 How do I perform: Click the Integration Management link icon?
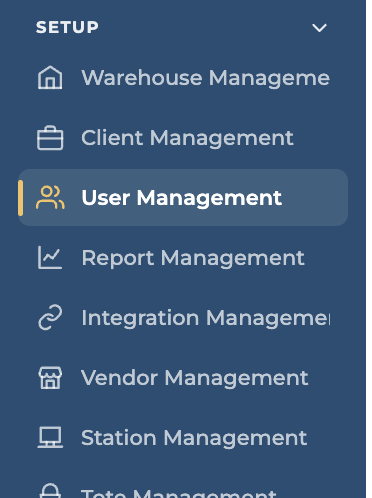(x=50, y=317)
